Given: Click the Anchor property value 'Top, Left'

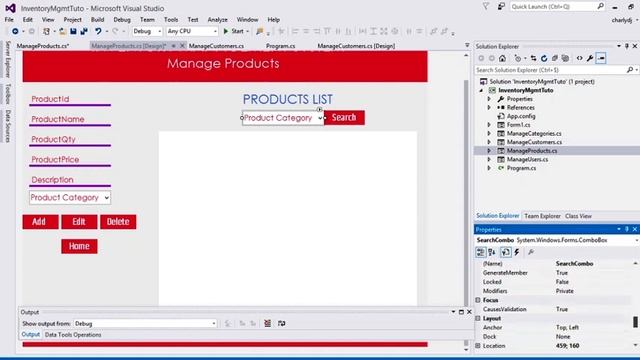Looking at the screenshot, I should pyautogui.click(x=567, y=327).
